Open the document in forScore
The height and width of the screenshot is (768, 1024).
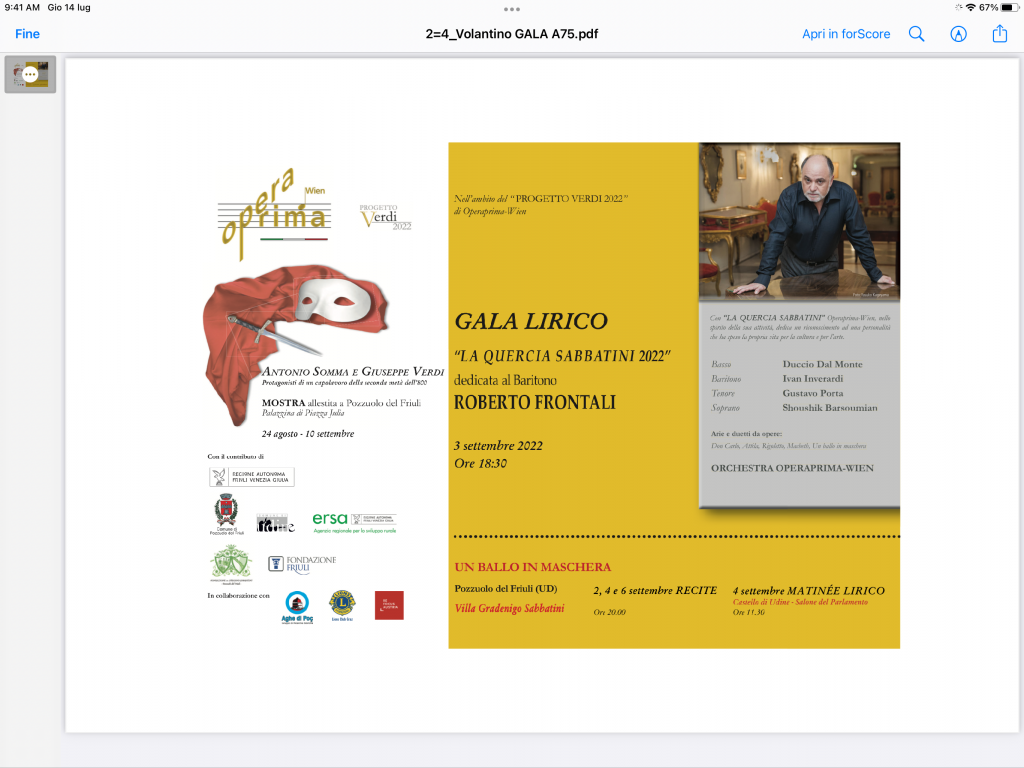tap(846, 34)
